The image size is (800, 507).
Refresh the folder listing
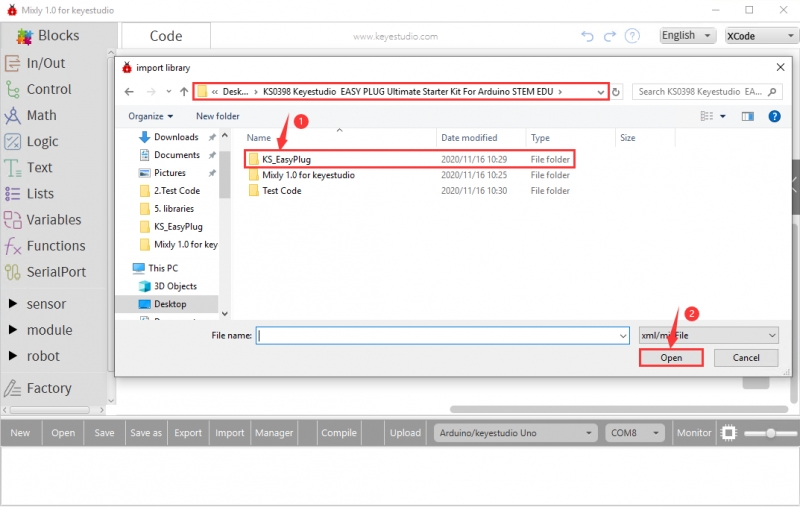(x=616, y=92)
